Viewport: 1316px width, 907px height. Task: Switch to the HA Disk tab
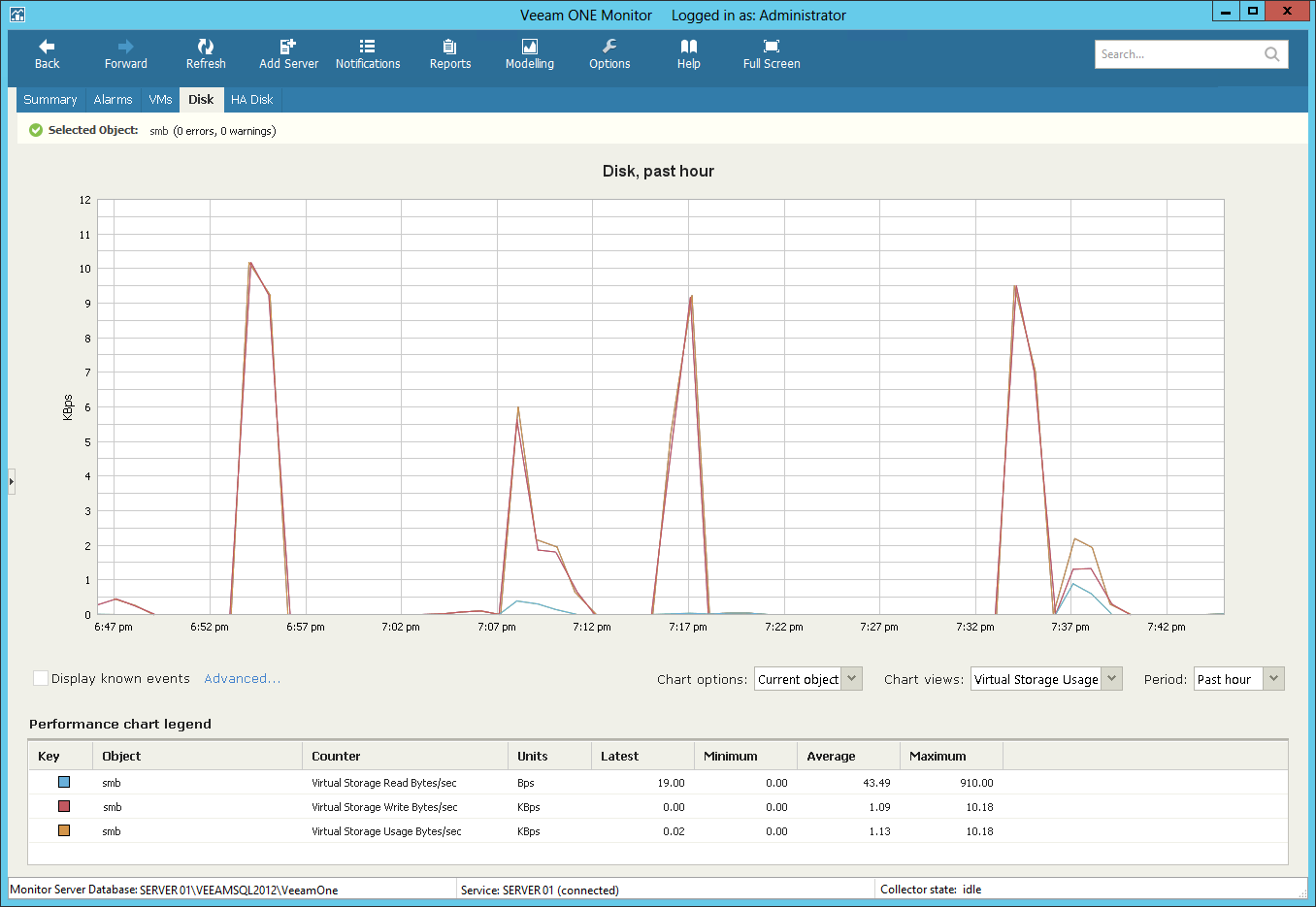tap(252, 100)
